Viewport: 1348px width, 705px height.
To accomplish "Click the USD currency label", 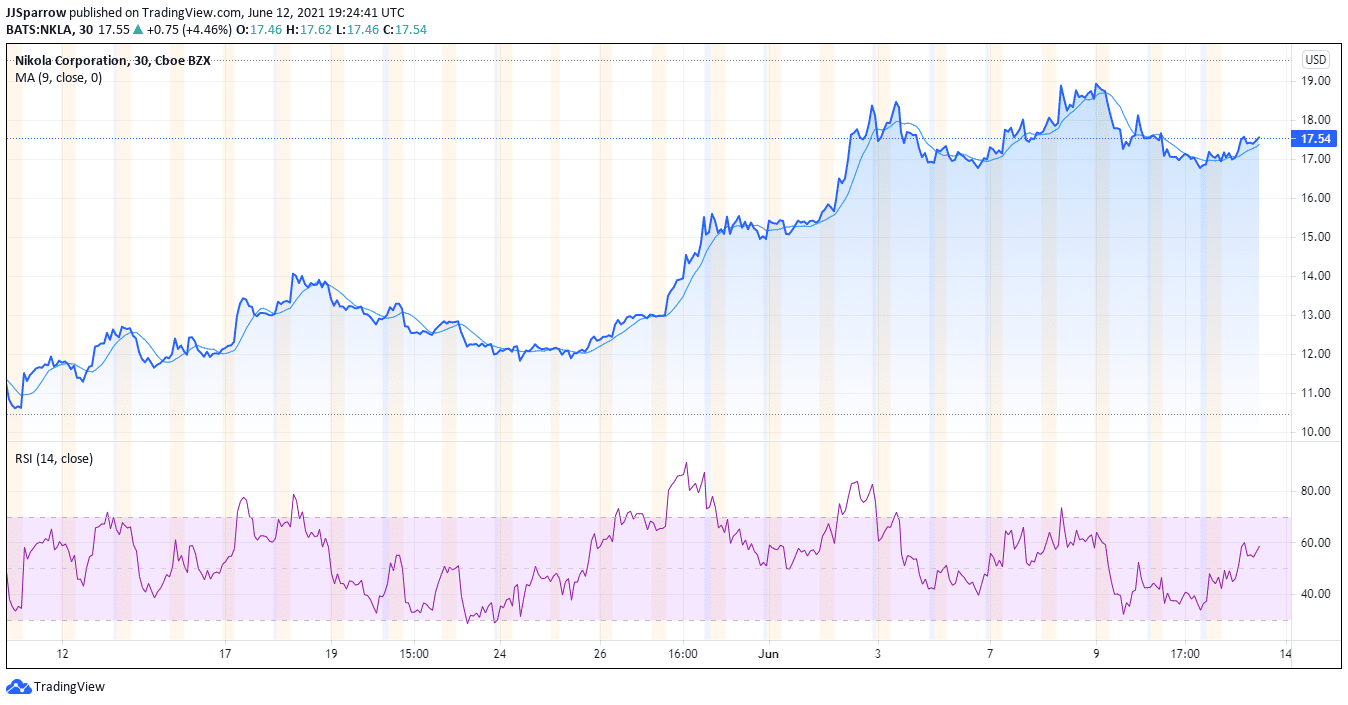I will pos(1316,60).
